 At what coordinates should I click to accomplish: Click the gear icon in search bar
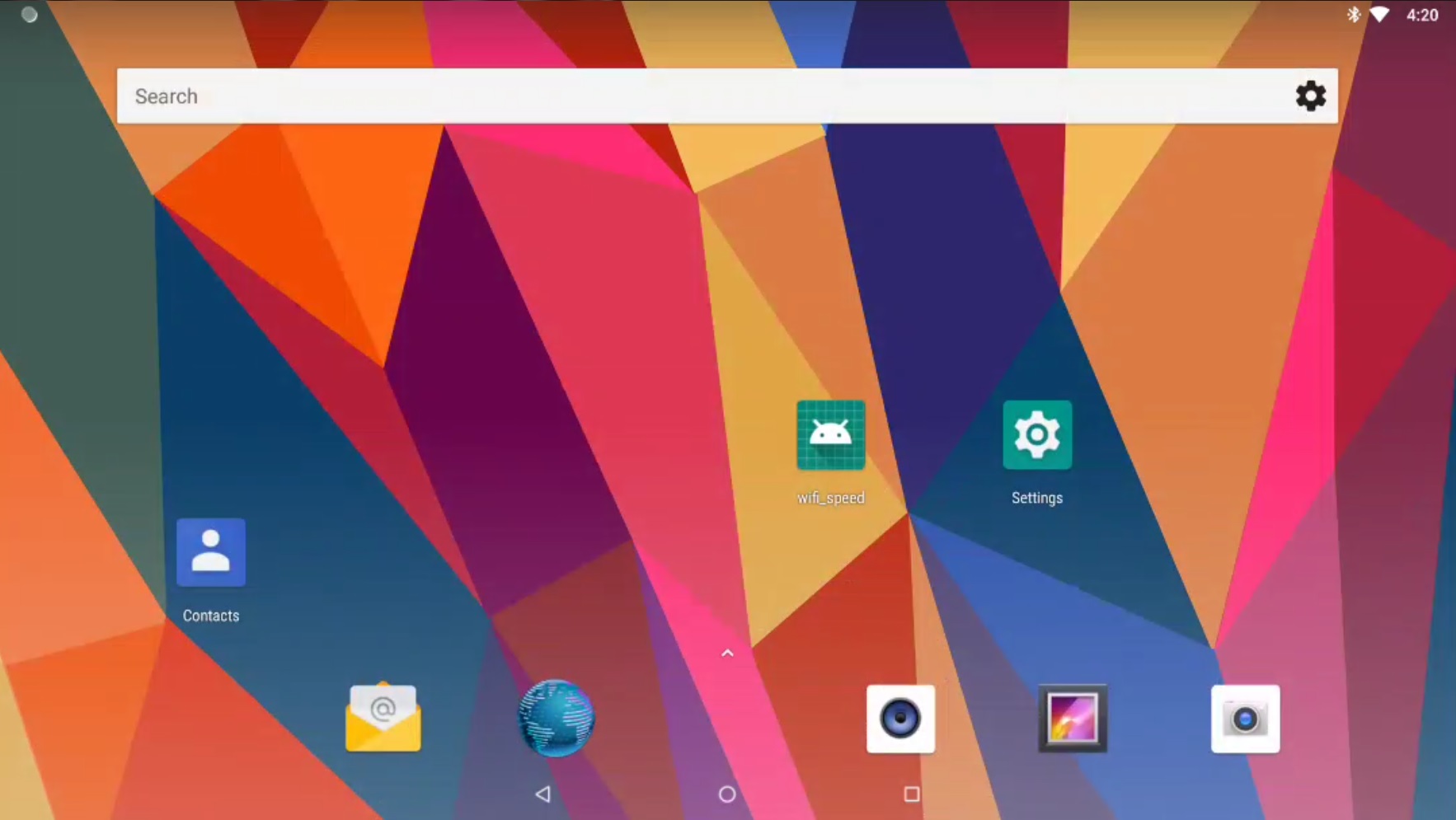(x=1310, y=96)
